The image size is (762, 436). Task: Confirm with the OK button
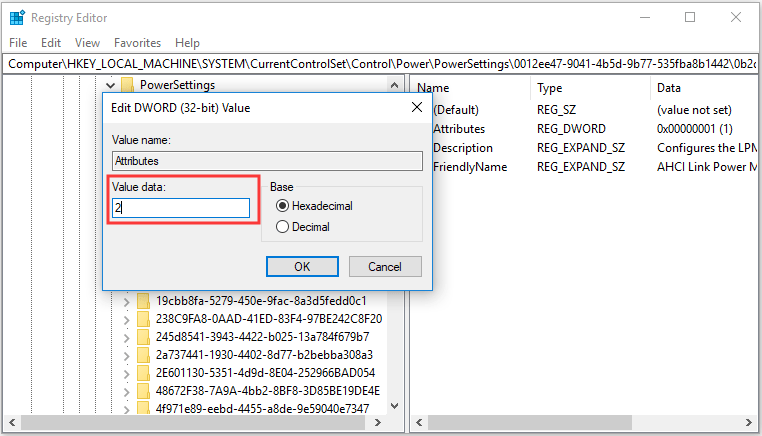click(x=302, y=266)
